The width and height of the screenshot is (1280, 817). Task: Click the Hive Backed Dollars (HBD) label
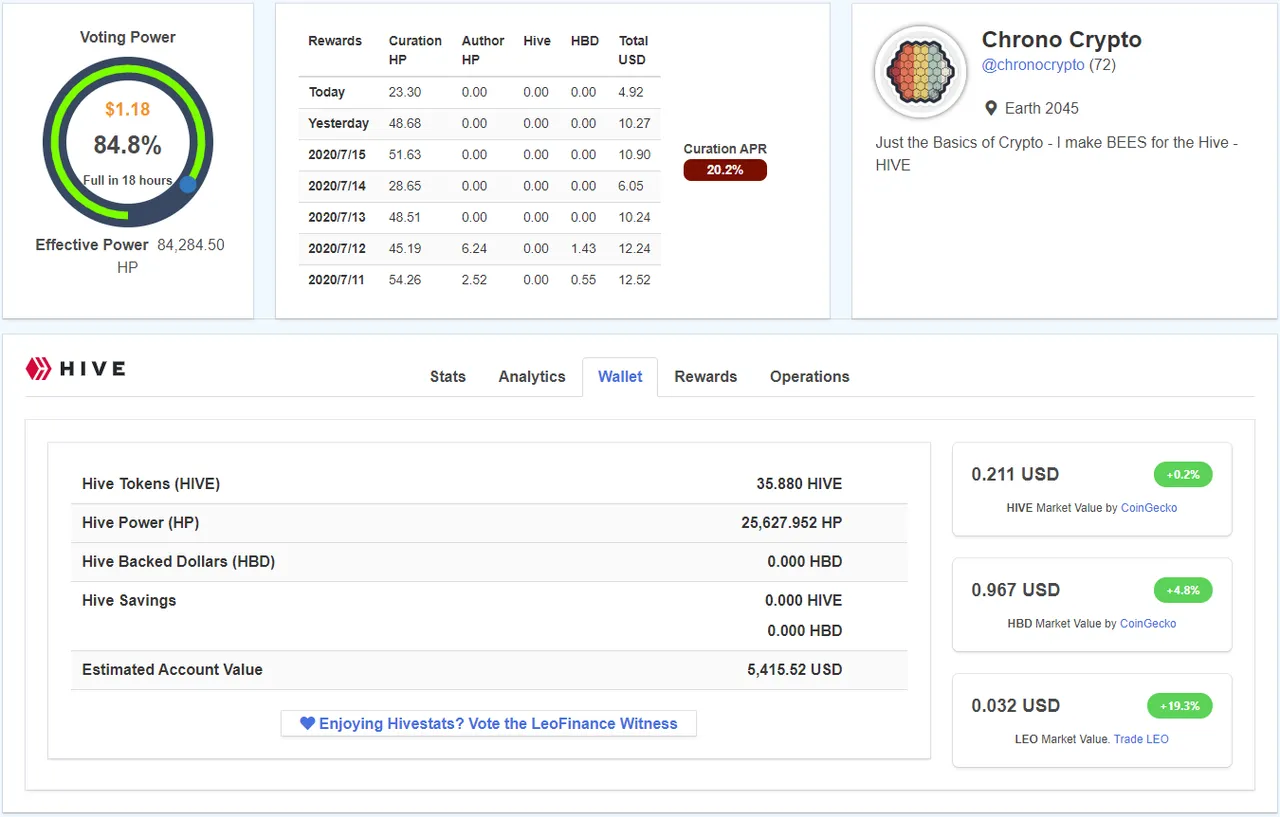(x=179, y=562)
